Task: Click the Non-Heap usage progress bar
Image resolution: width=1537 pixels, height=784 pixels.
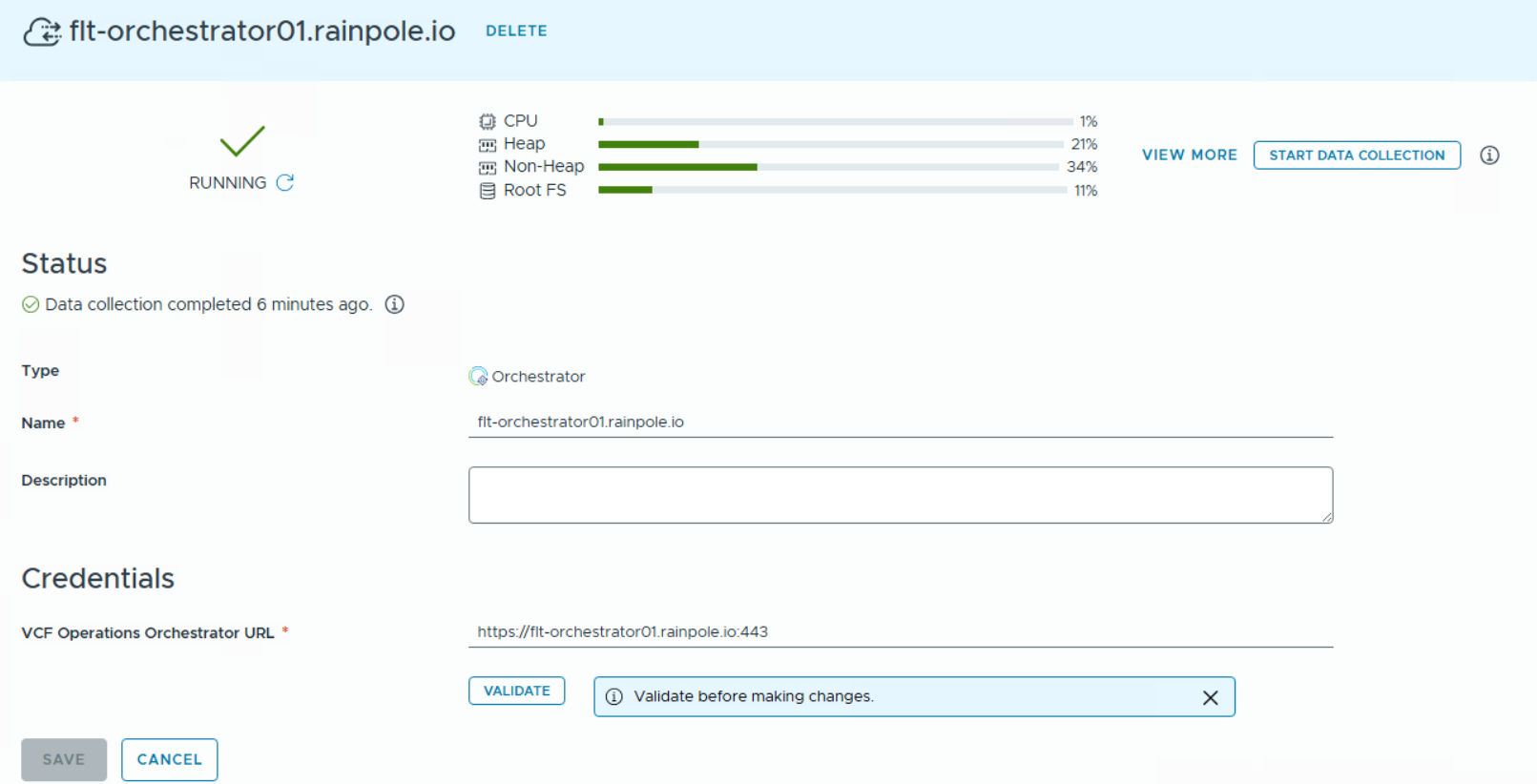Action: coord(827,167)
